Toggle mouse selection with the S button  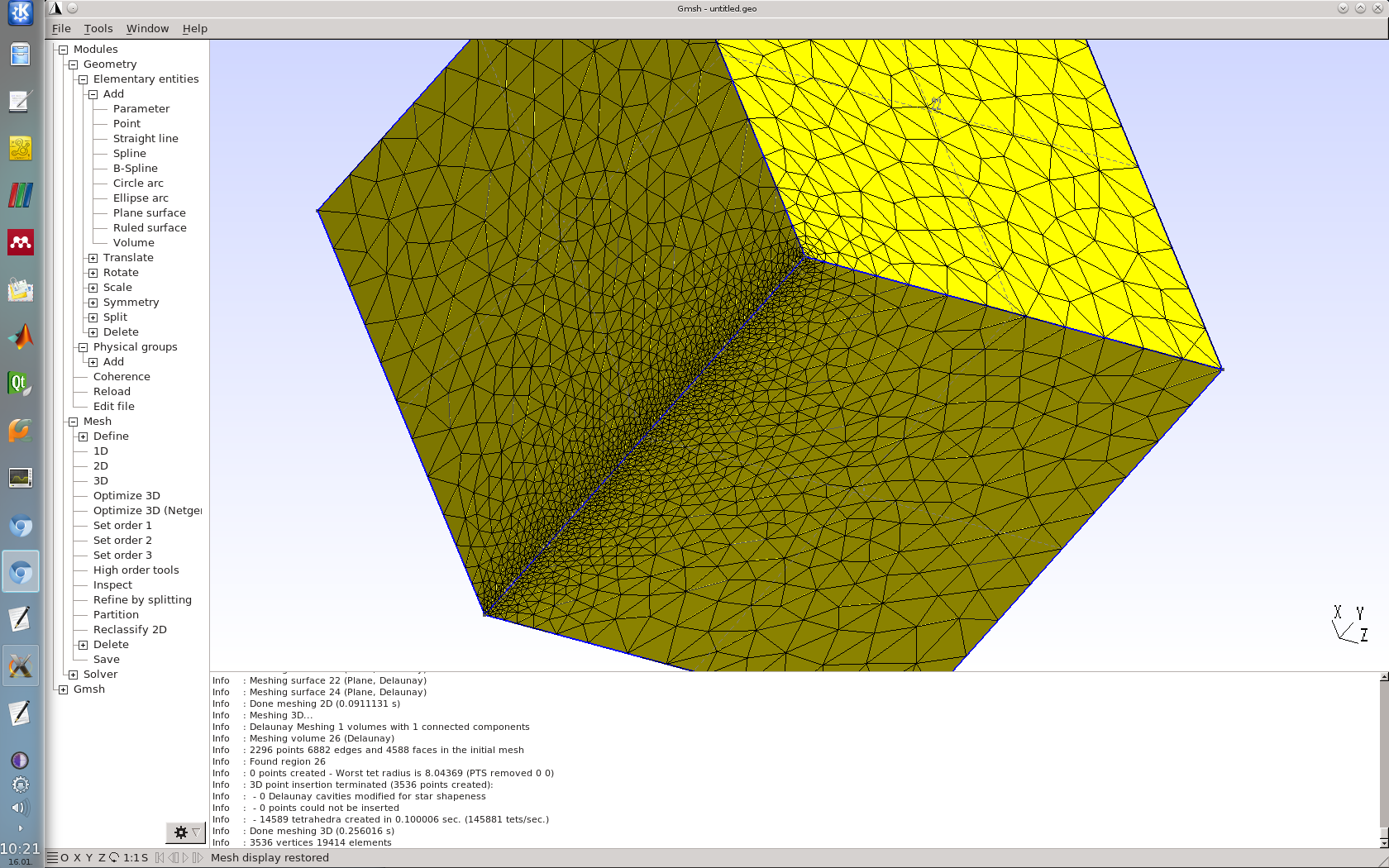point(145,858)
